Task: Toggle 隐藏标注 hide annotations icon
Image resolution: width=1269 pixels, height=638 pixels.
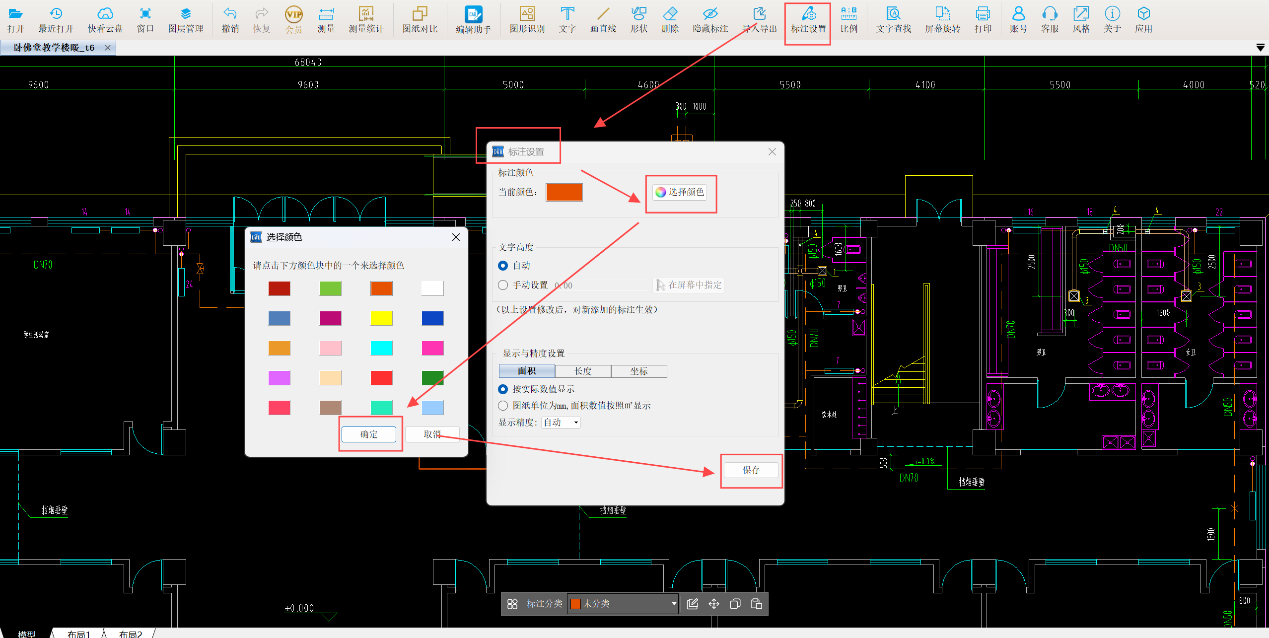Action: (x=709, y=18)
